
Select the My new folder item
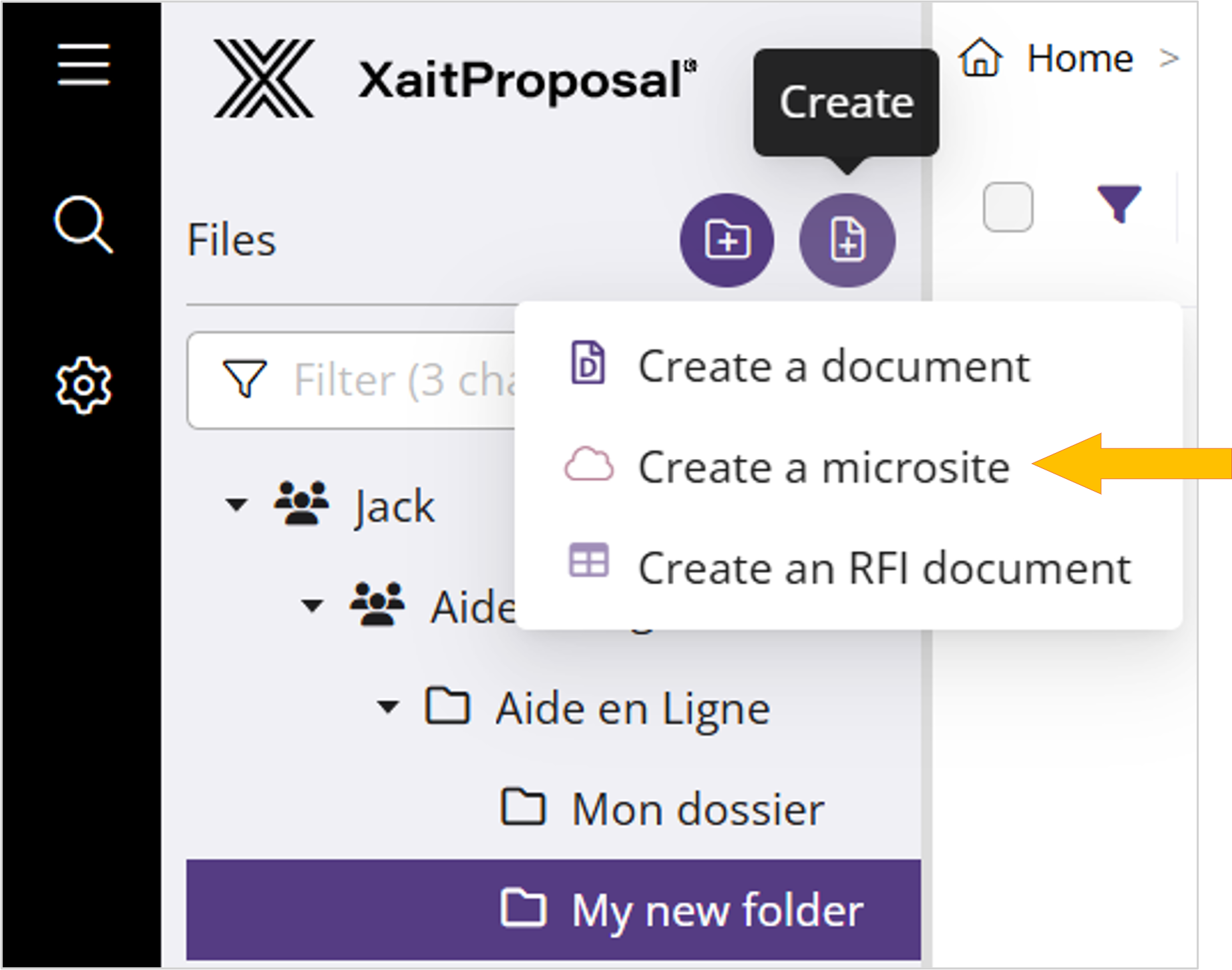(x=717, y=910)
